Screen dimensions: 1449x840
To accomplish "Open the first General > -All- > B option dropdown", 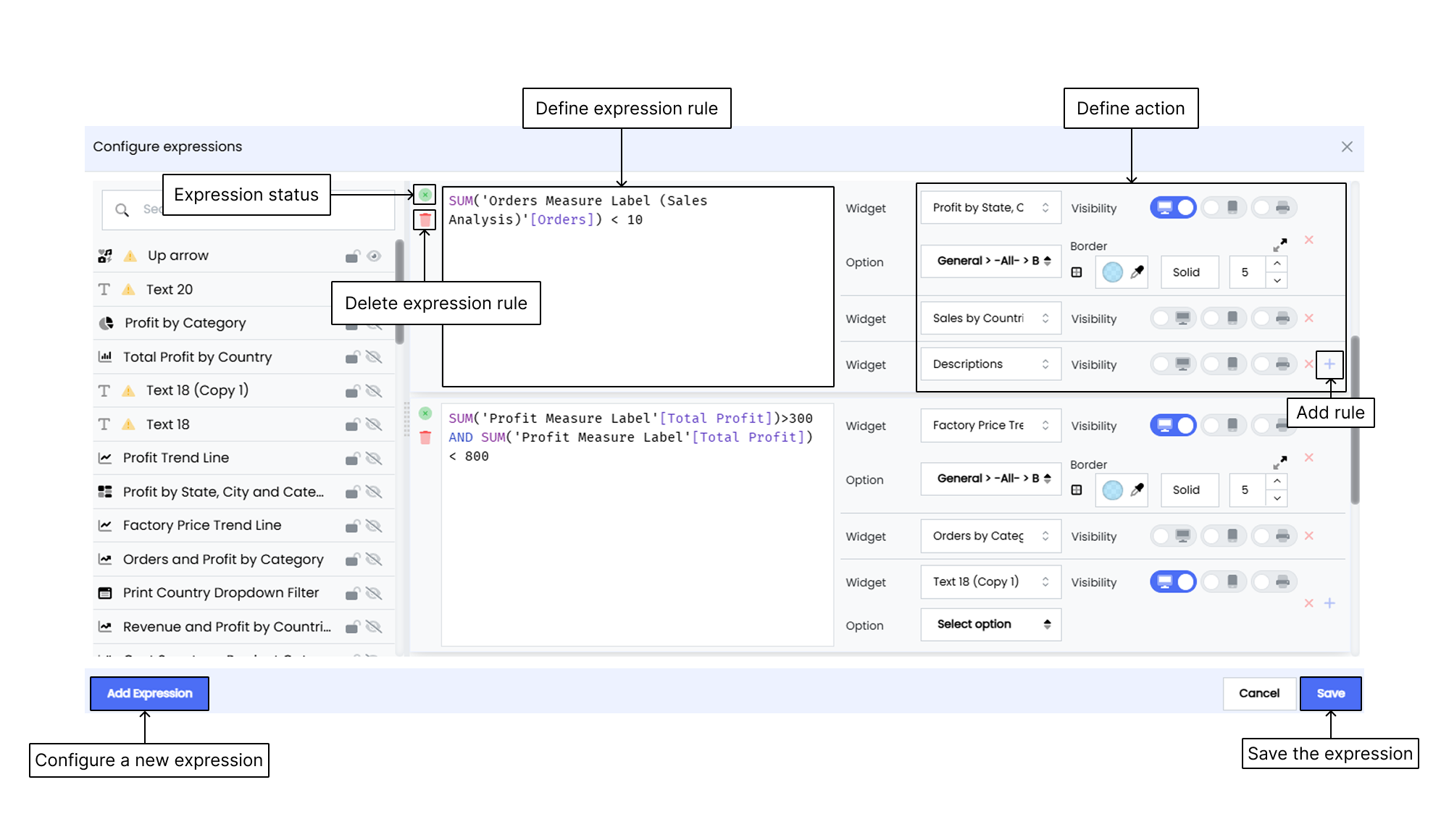I will point(990,261).
